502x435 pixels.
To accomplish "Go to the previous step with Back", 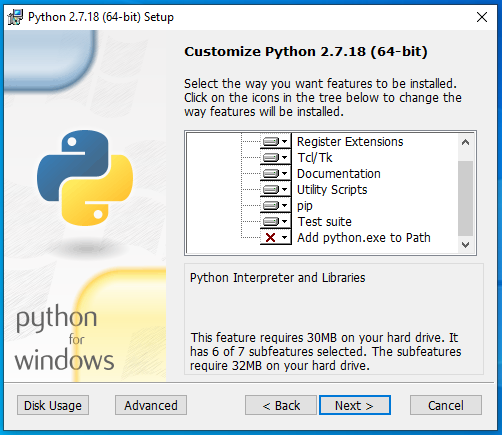I will coord(281,405).
